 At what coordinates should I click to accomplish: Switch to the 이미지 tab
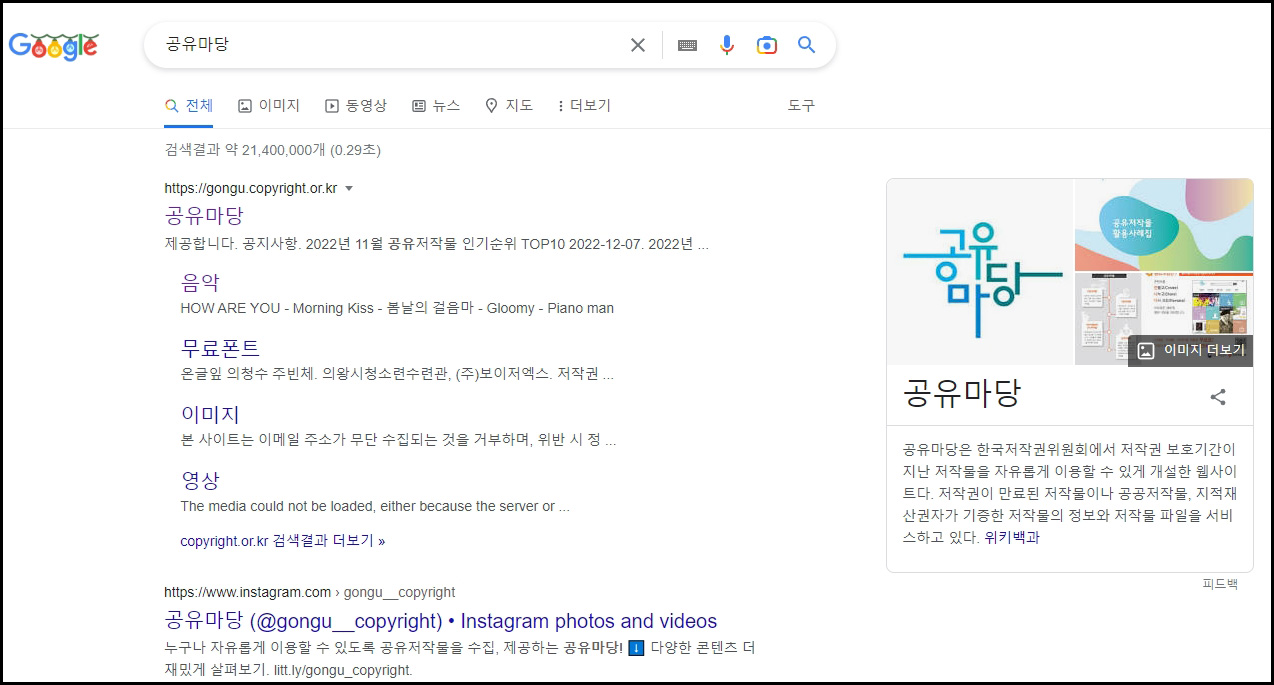click(269, 105)
